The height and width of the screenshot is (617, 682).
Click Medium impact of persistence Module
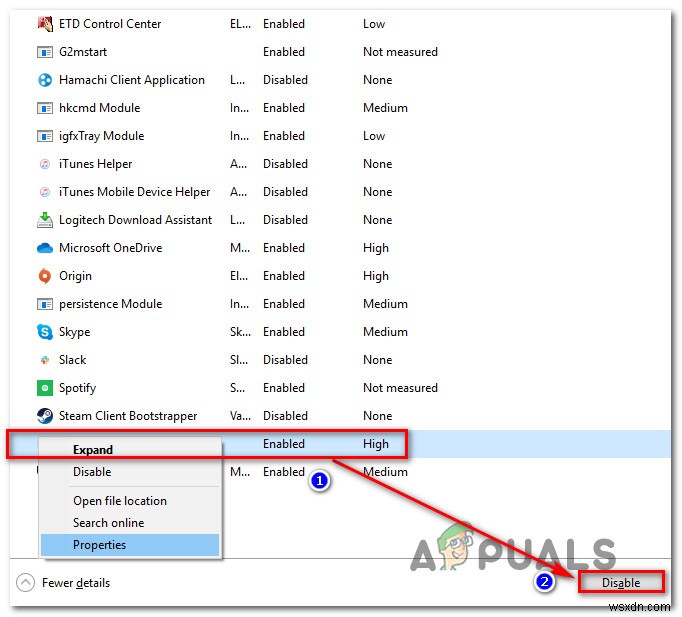pyautogui.click(x=385, y=304)
